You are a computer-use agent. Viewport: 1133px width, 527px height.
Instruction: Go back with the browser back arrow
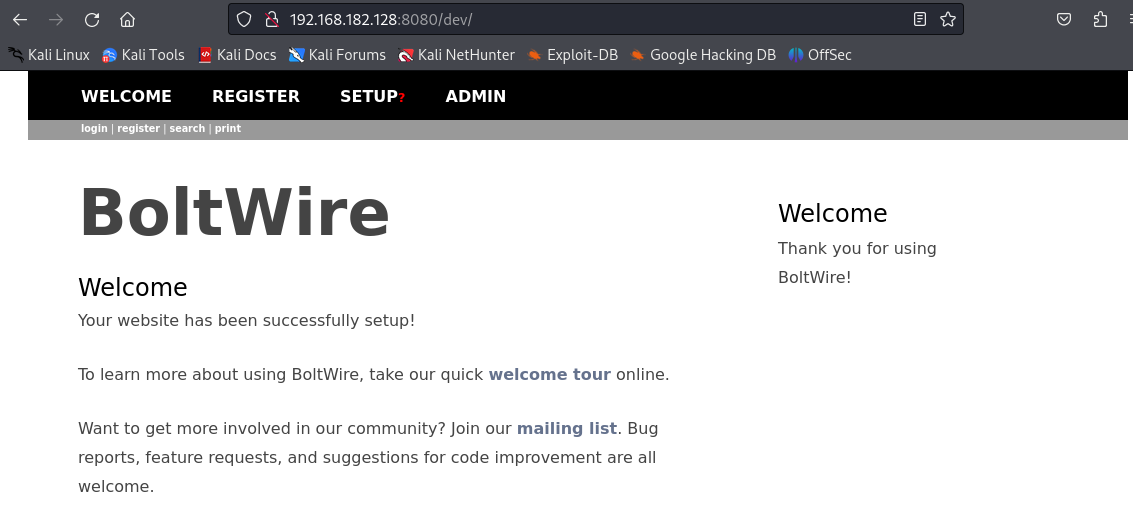(20, 20)
